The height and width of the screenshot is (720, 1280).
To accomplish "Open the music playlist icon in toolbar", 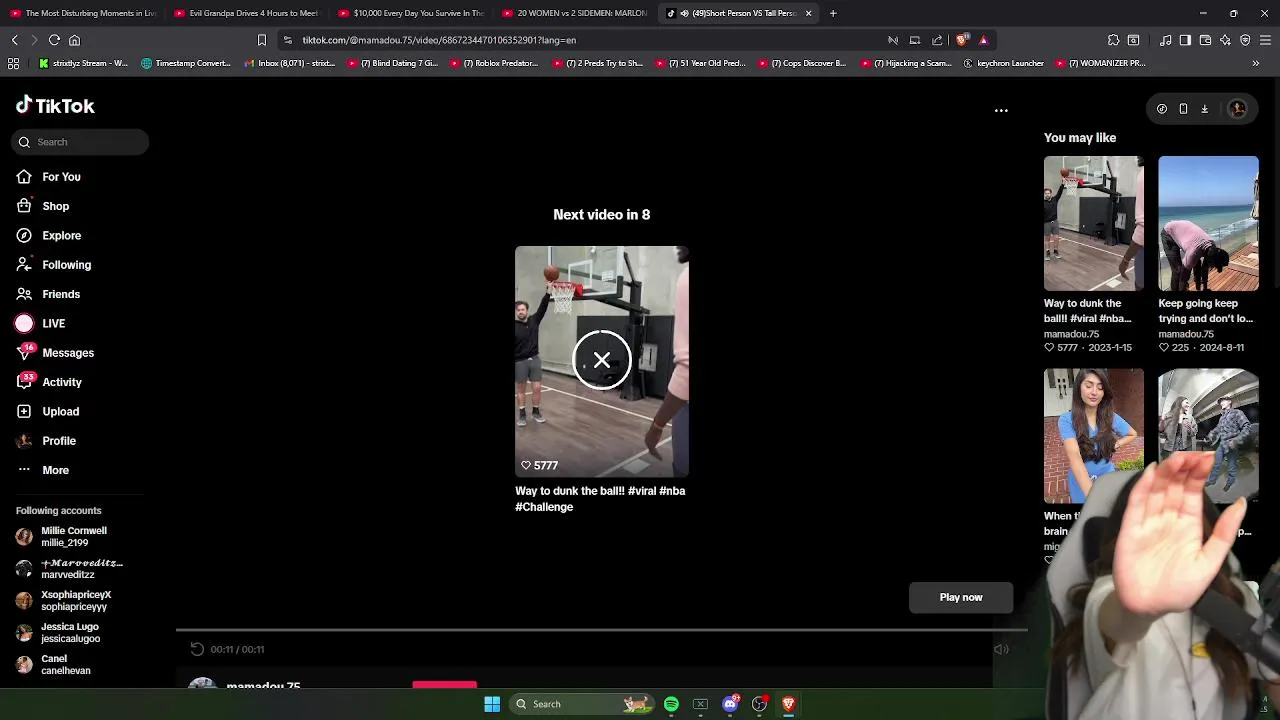I will [x=1165, y=40].
